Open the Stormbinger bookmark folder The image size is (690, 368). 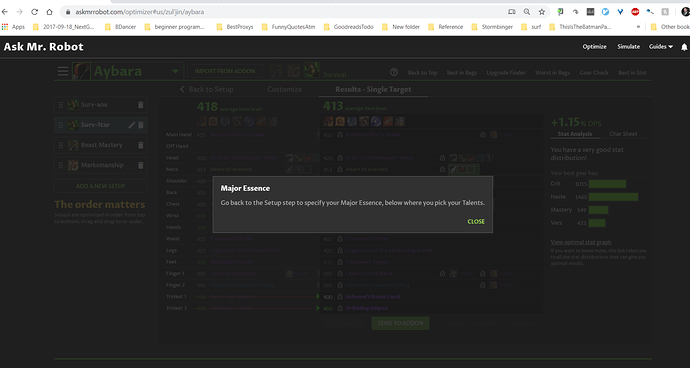coord(492,27)
